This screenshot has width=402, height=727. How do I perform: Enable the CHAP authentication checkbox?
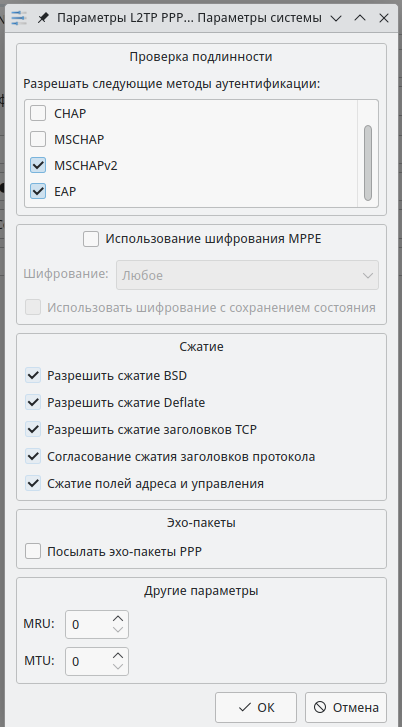pyautogui.click(x=38, y=113)
